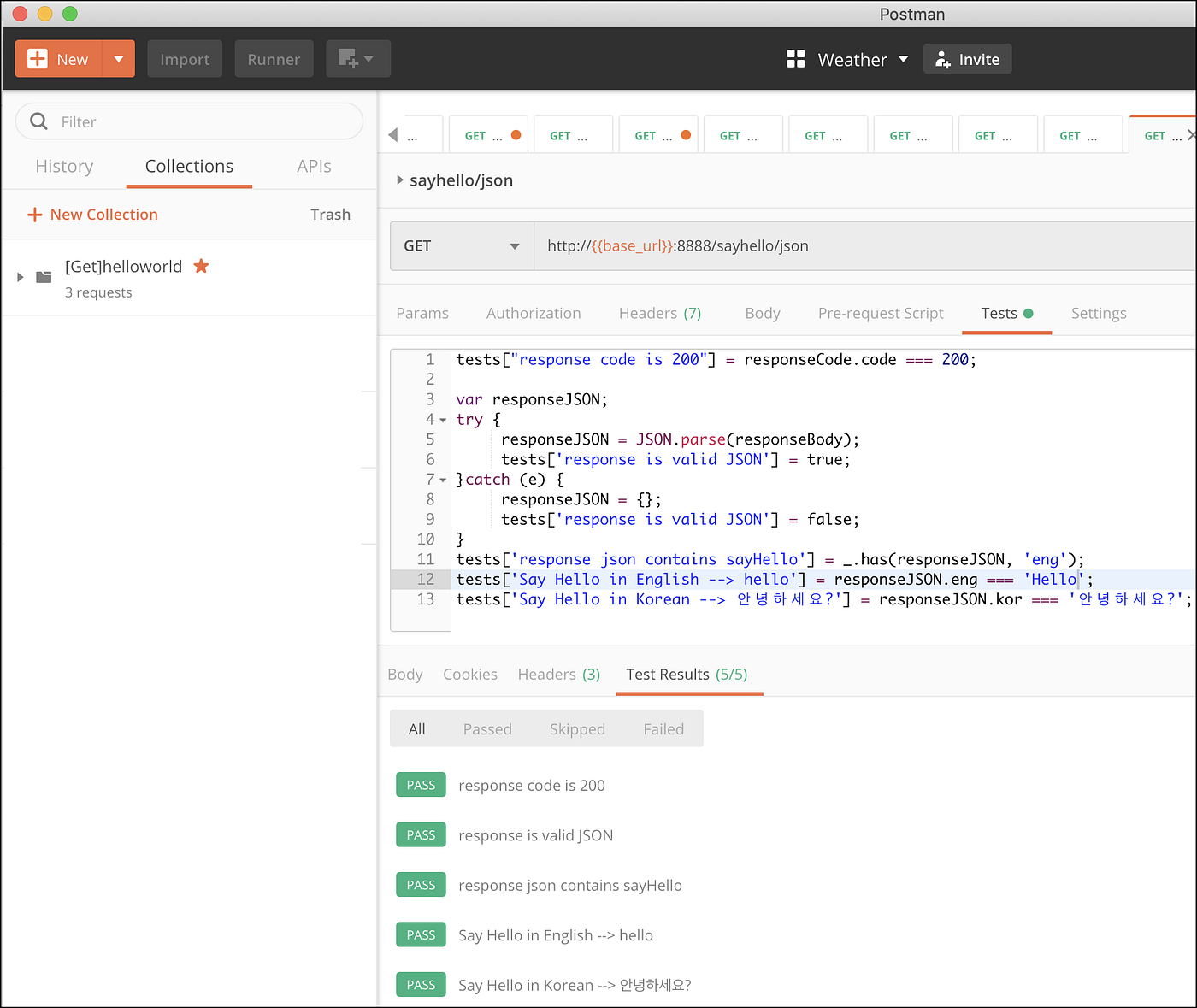Click the Import button
1197x1008 pixels.
(x=185, y=59)
